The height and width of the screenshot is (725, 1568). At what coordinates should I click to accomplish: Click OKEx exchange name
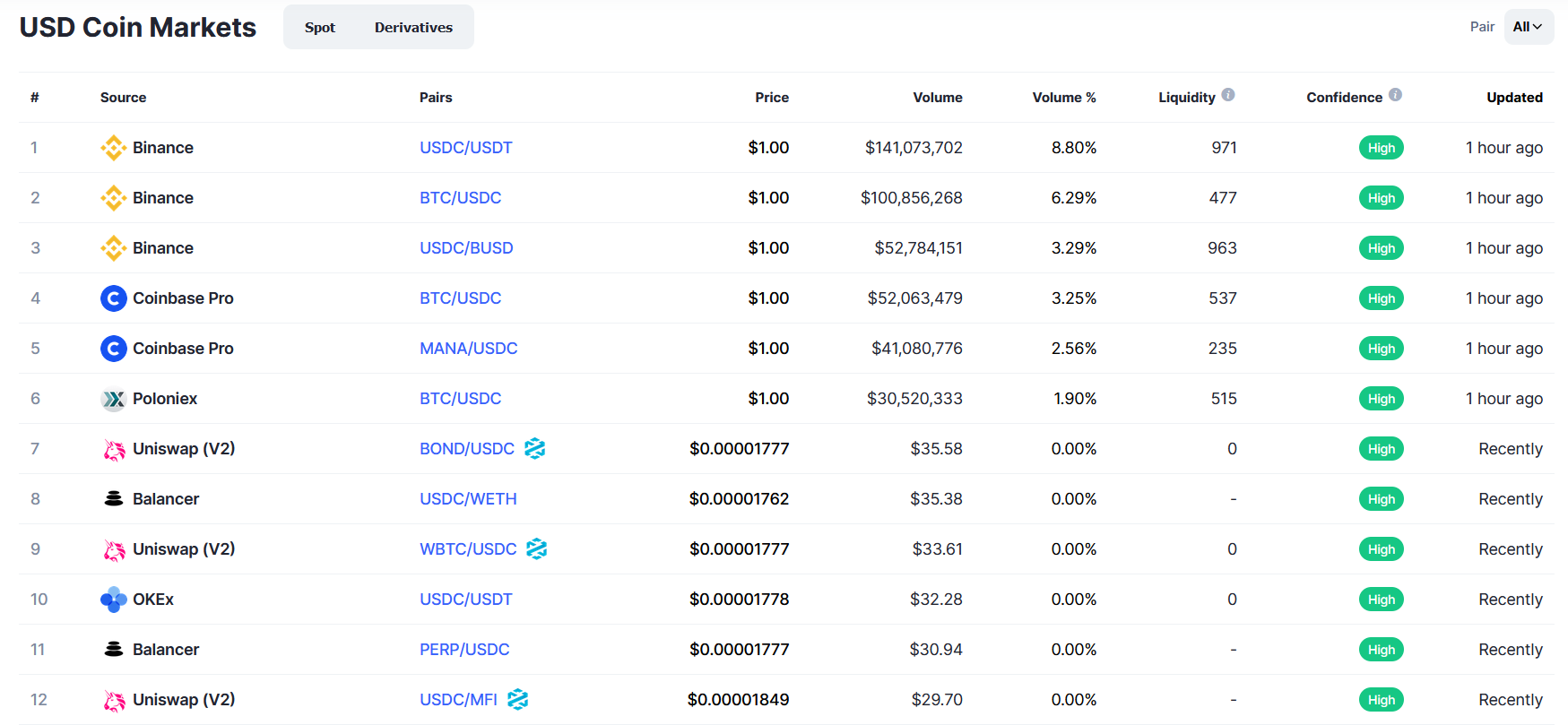153,600
